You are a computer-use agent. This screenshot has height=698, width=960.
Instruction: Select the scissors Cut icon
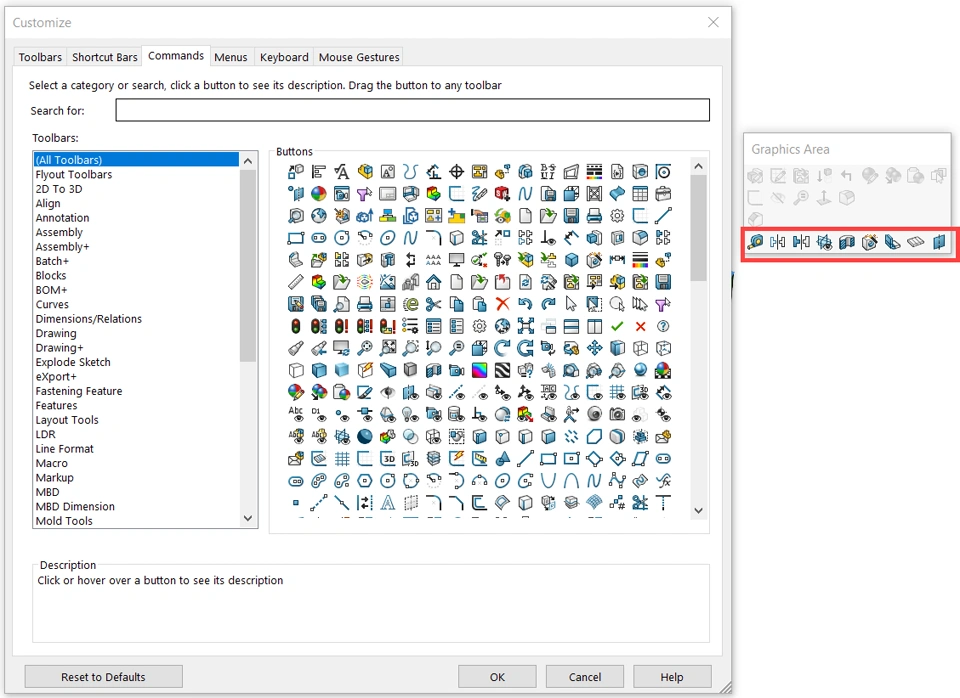coord(433,304)
